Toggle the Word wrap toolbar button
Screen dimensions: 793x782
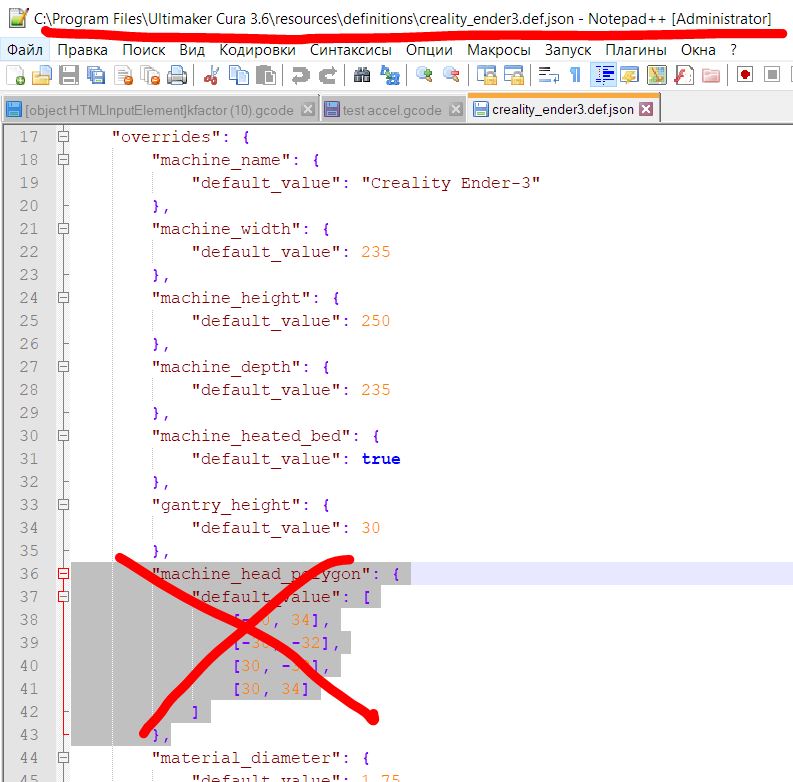[x=549, y=75]
